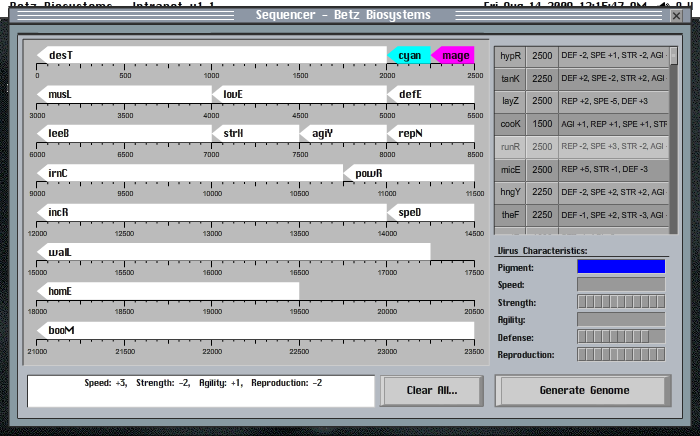The image size is (700, 436).
Task: Pick the lovE gene block
Action: (299, 94)
